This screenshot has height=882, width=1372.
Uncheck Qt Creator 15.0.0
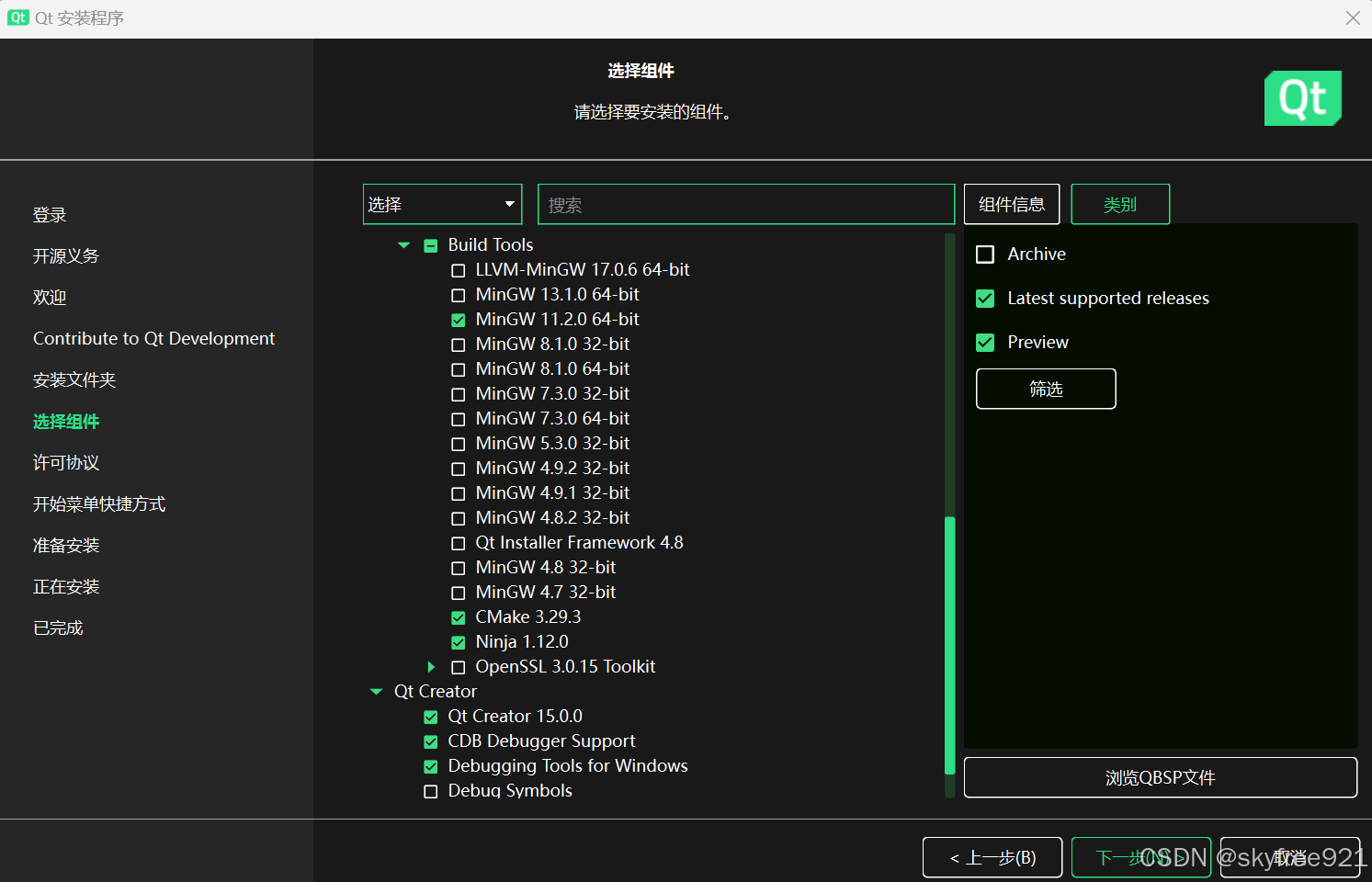tap(431, 717)
